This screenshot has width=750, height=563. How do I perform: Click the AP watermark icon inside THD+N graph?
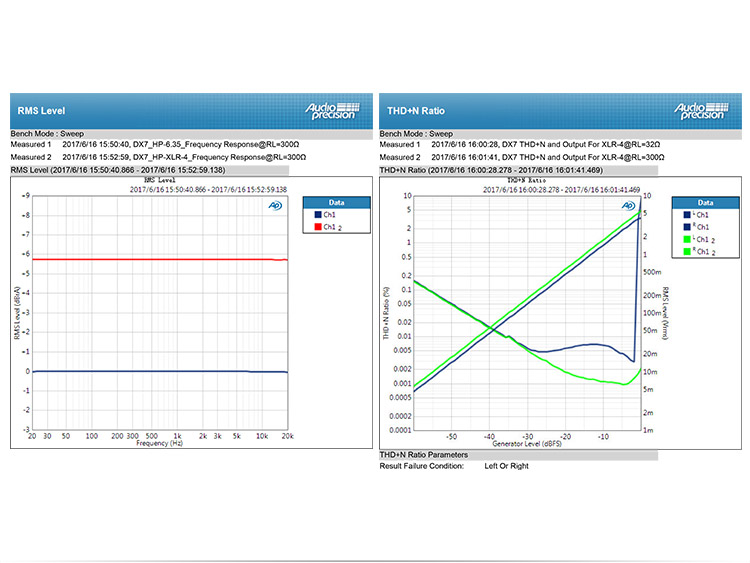click(628, 206)
